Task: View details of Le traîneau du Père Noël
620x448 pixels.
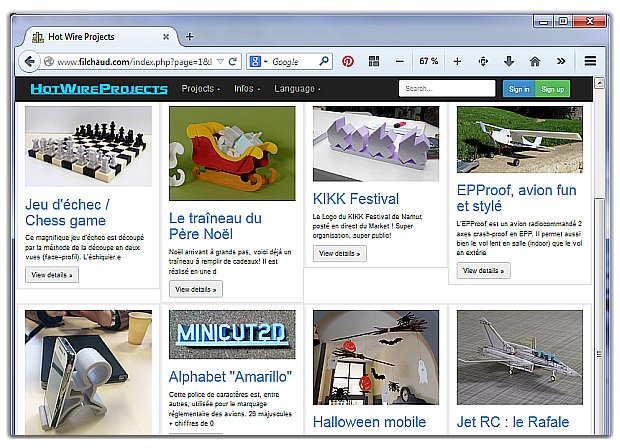Action: (x=196, y=289)
